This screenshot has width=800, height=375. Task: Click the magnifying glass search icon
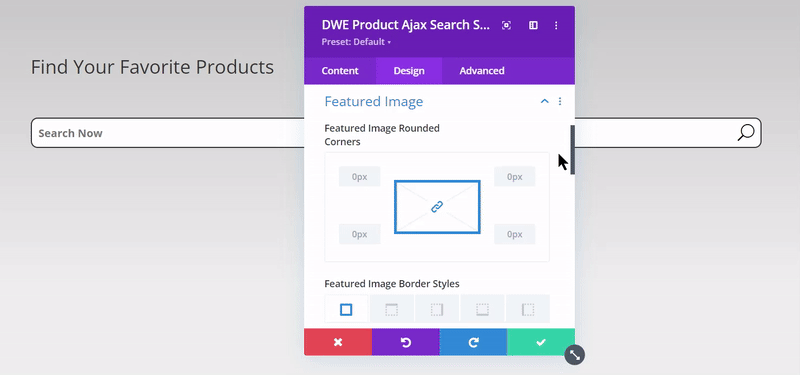(x=745, y=133)
